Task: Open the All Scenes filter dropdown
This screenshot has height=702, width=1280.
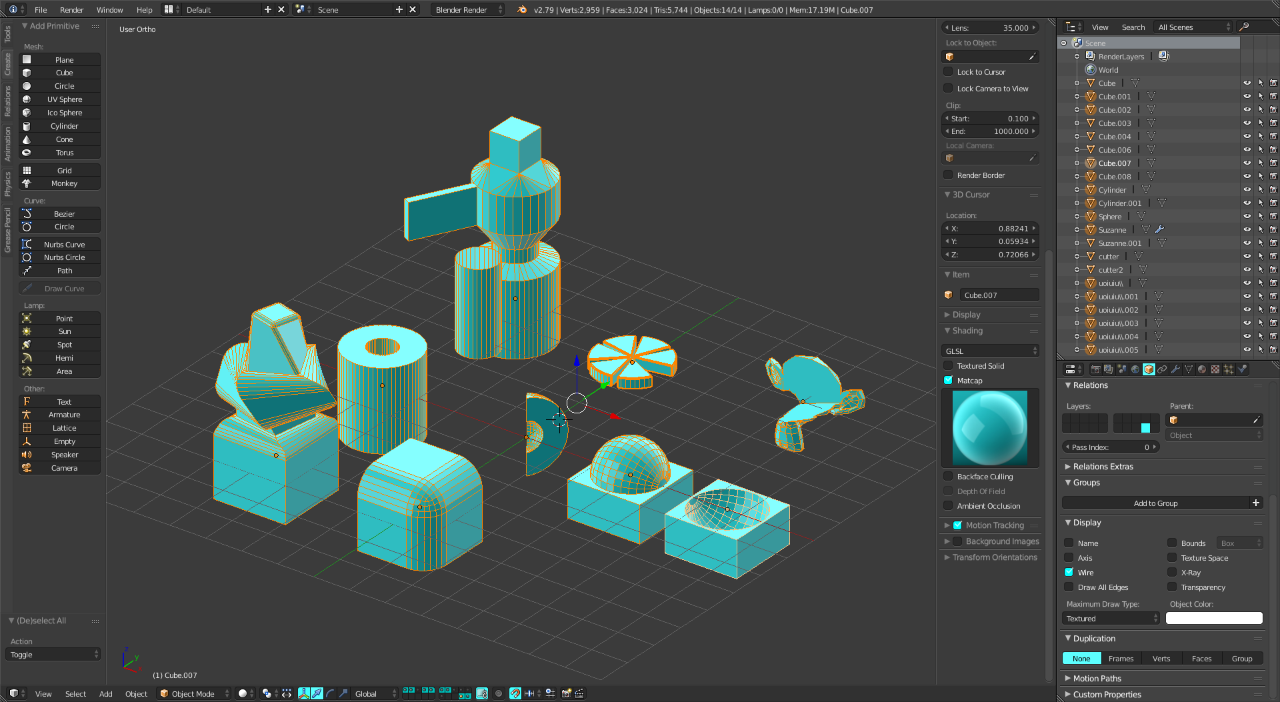Action: (x=1192, y=27)
